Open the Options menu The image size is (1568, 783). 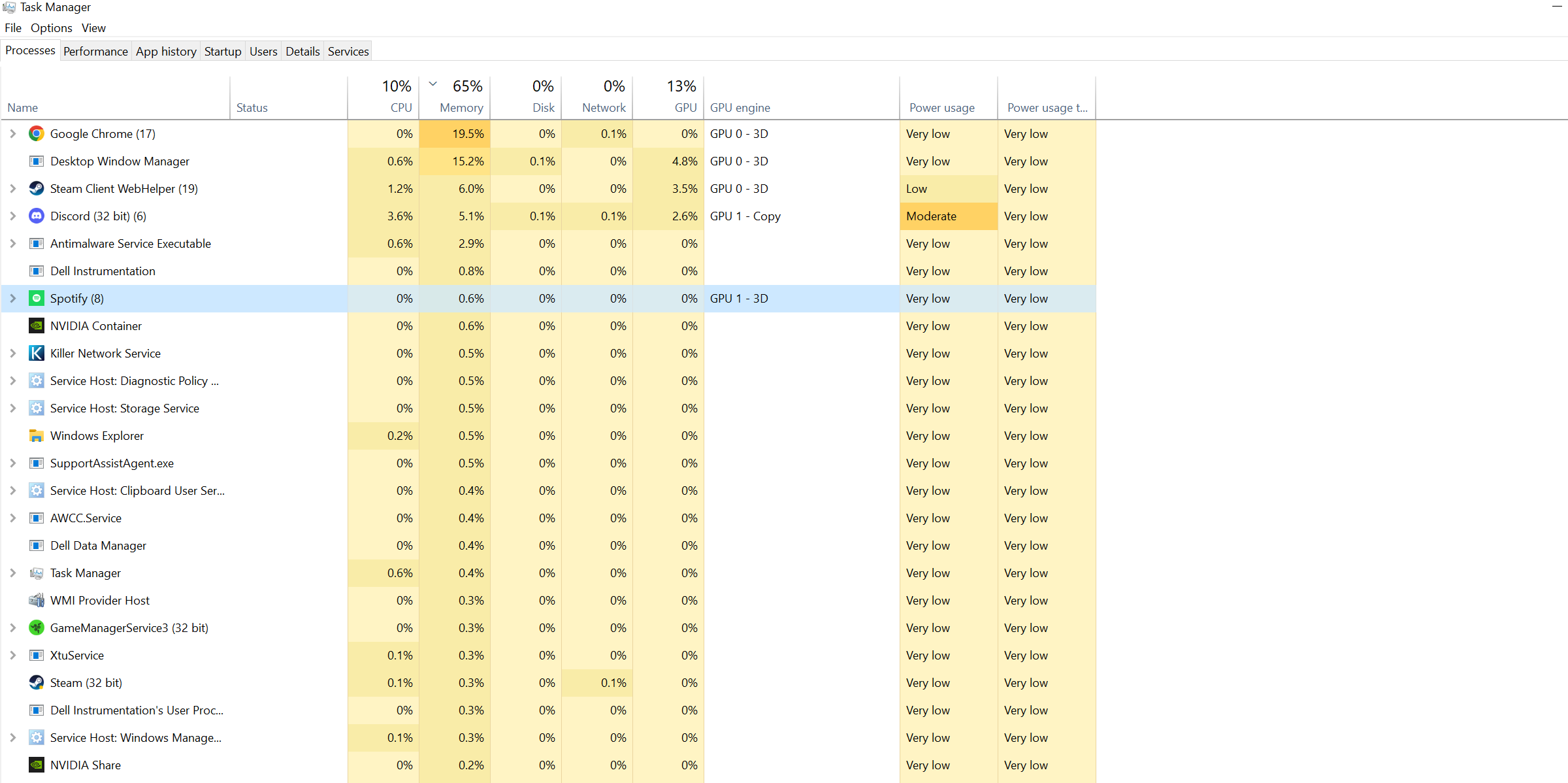tap(51, 28)
